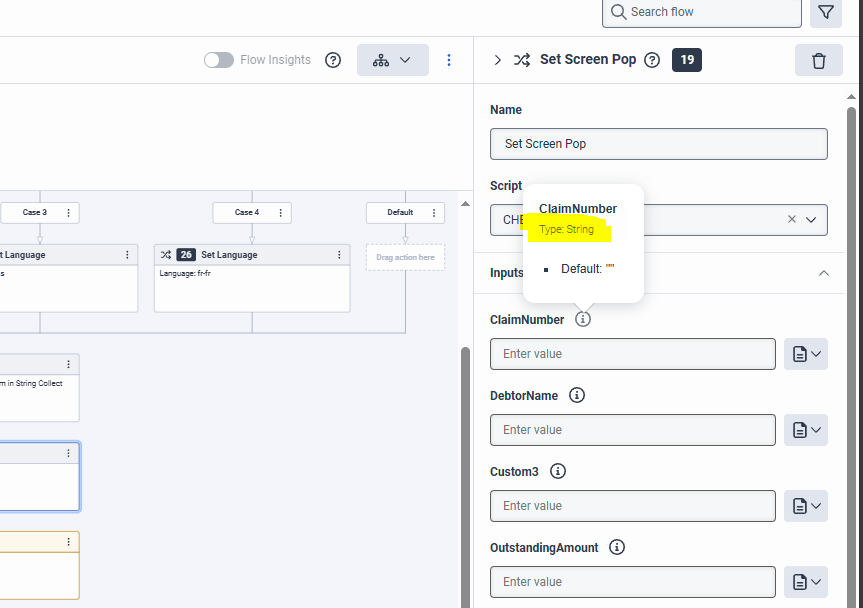This screenshot has height=608, width=863.
Task: View info for the Custom3 input
Action: [x=558, y=471]
